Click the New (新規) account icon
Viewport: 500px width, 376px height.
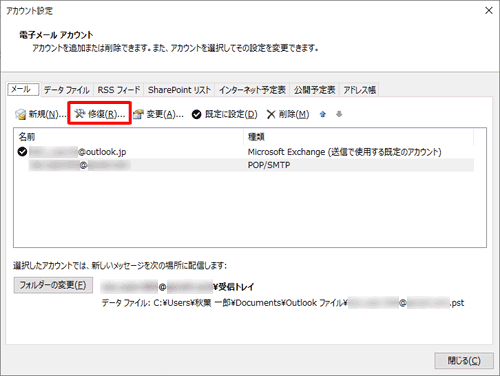(20, 114)
